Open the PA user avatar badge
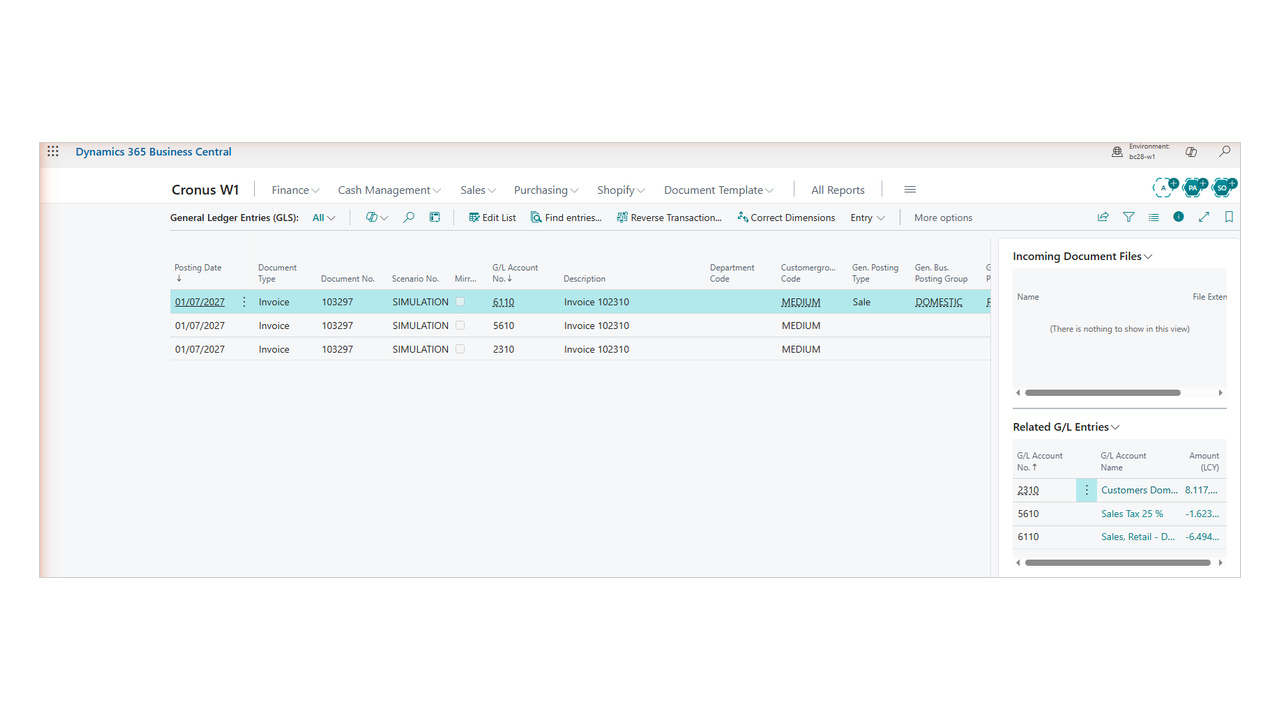Screen dimensions: 1280x720 (x=1193, y=187)
